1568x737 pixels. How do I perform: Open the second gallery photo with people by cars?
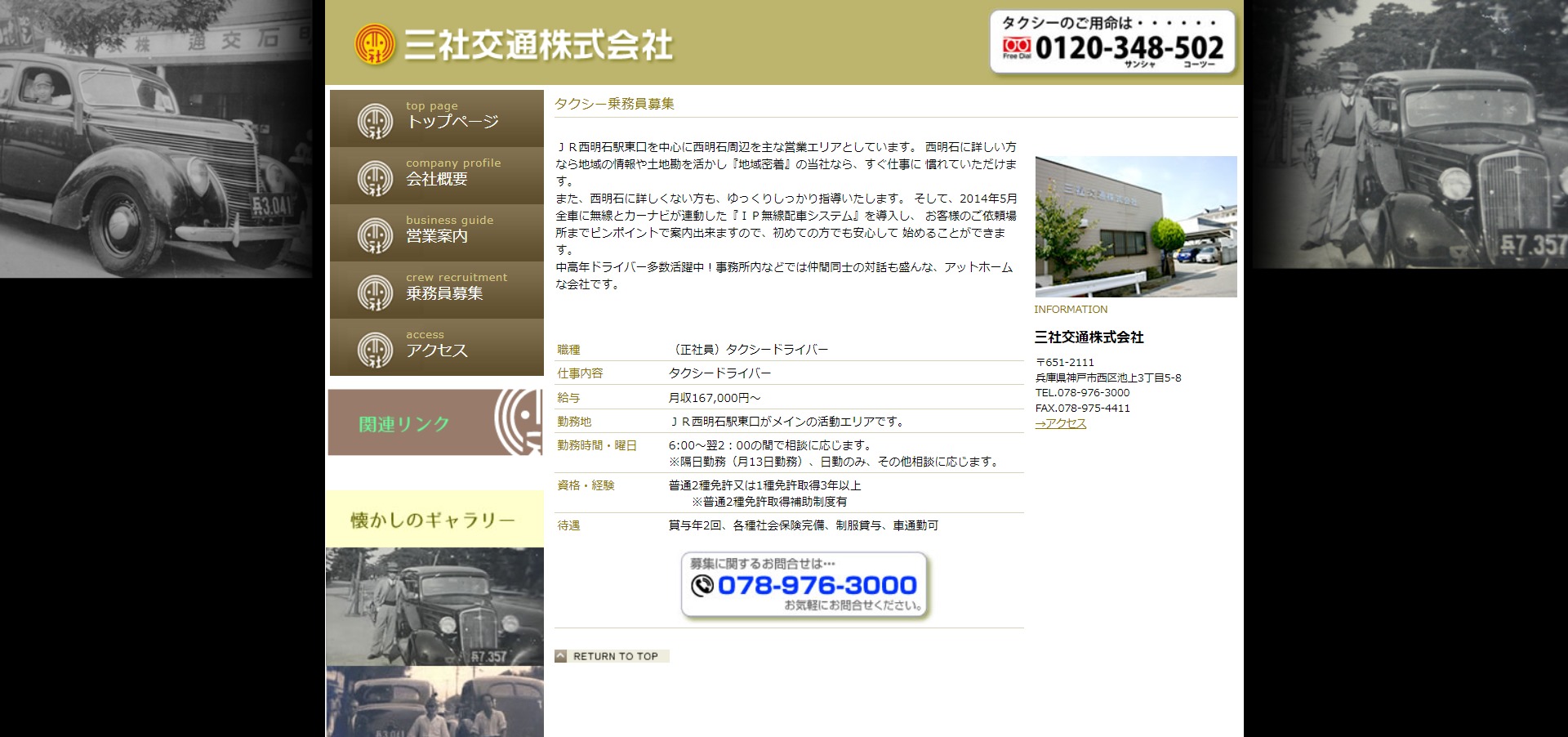pyautogui.click(x=434, y=702)
